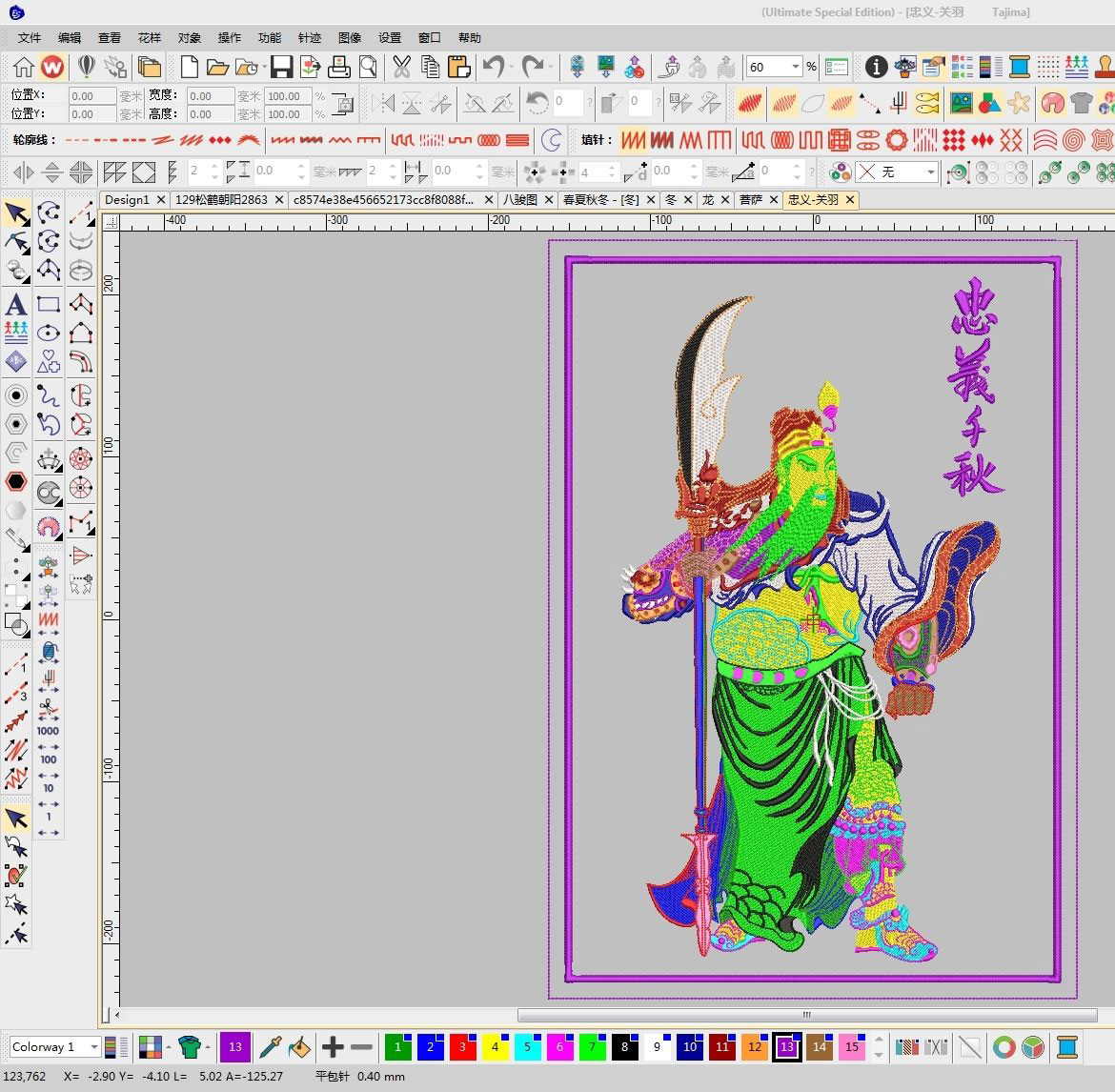Select the lettering tool with the A icon

pyautogui.click(x=15, y=305)
